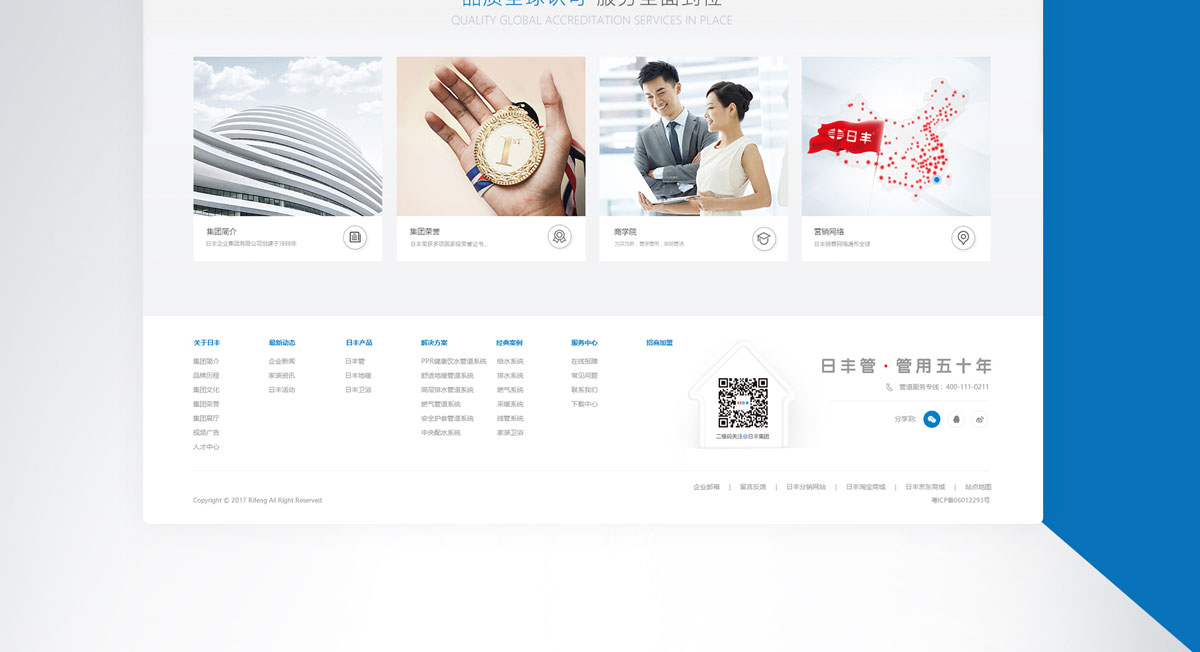Screen dimensions: 1200x652
Task: Open the 日丰产品 footer heading
Action: point(359,343)
